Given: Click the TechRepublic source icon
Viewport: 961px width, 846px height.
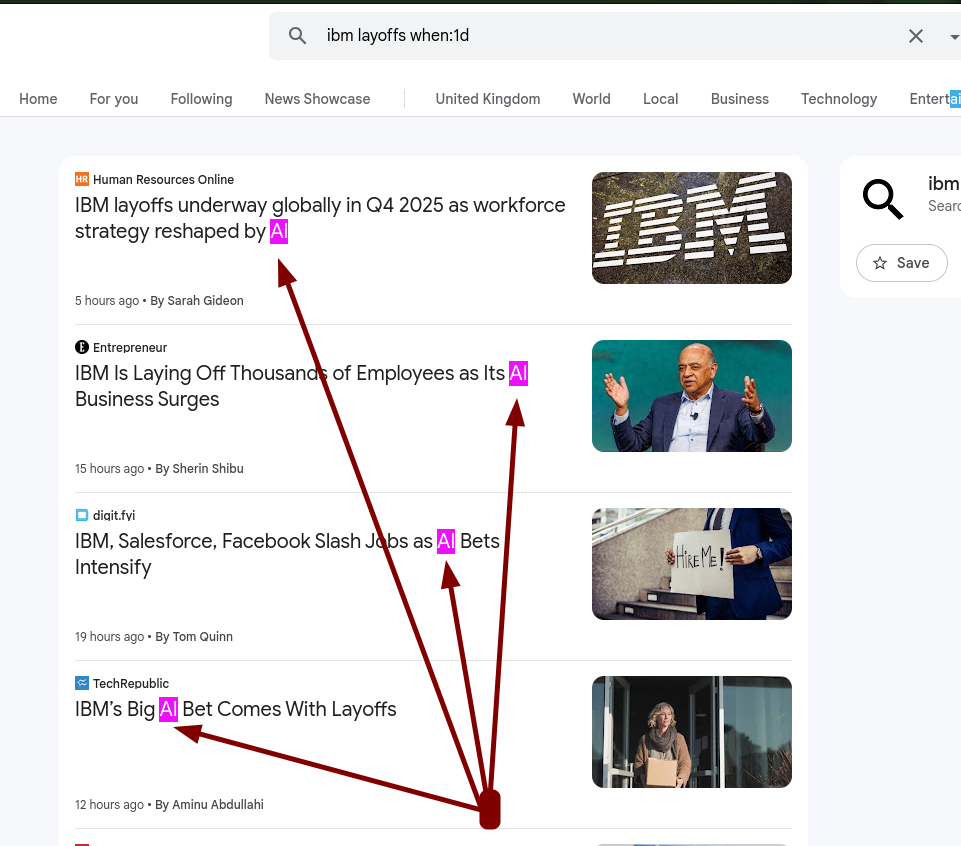Looking at the screenshot, I should 82,684.
